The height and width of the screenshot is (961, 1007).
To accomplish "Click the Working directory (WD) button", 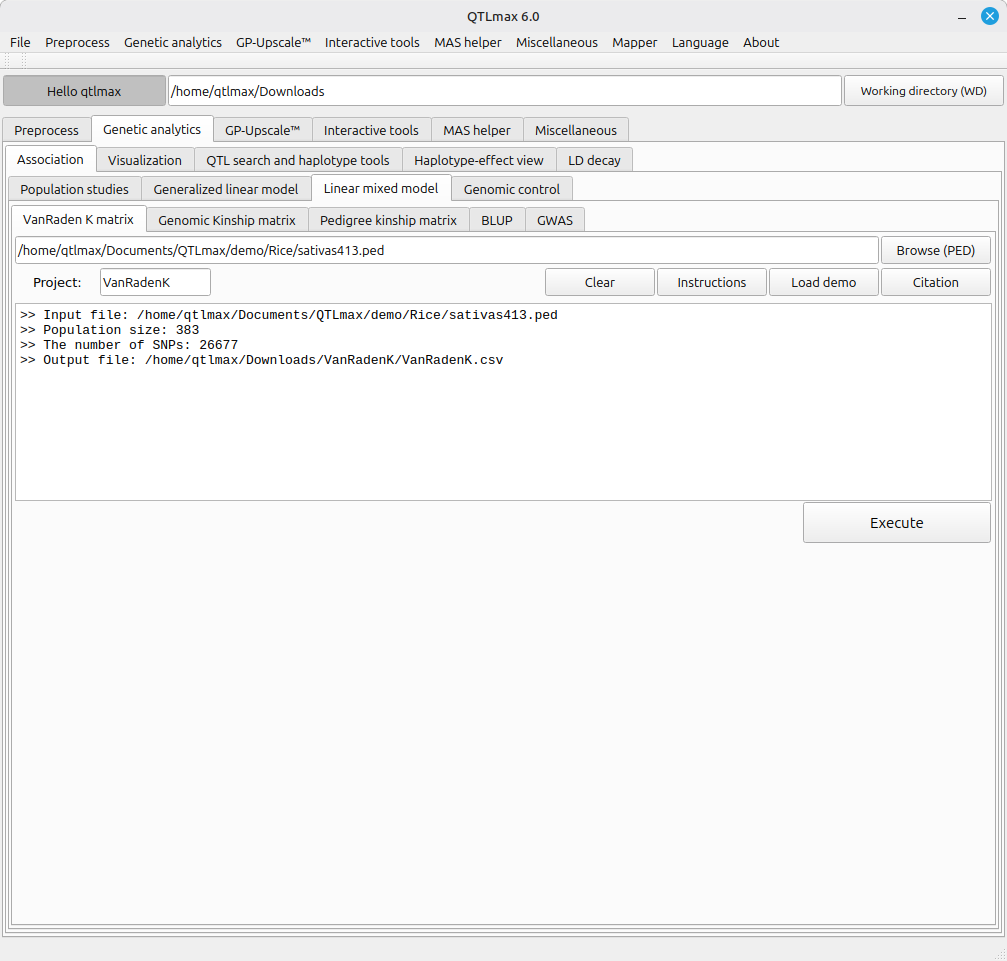I will 923,91.
